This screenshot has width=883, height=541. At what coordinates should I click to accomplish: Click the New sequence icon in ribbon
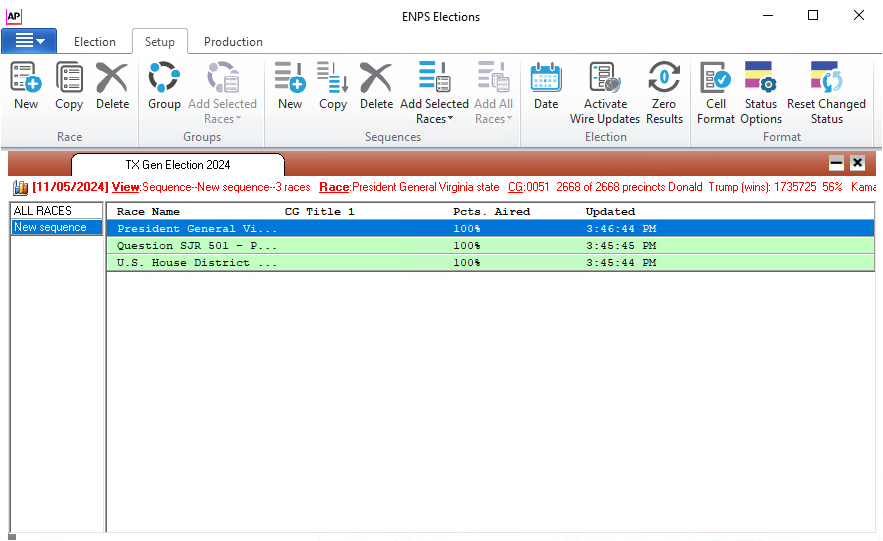click(x=290, y=77)
